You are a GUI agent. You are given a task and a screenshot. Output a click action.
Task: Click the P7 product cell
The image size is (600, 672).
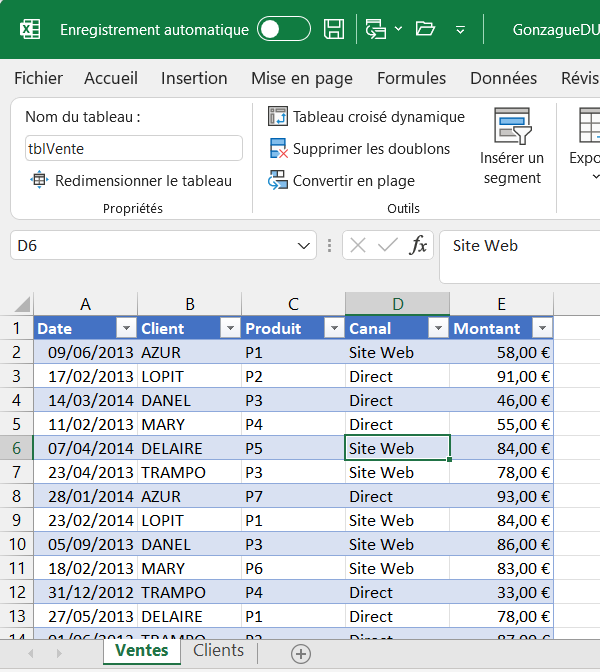[x=293, y=496]
